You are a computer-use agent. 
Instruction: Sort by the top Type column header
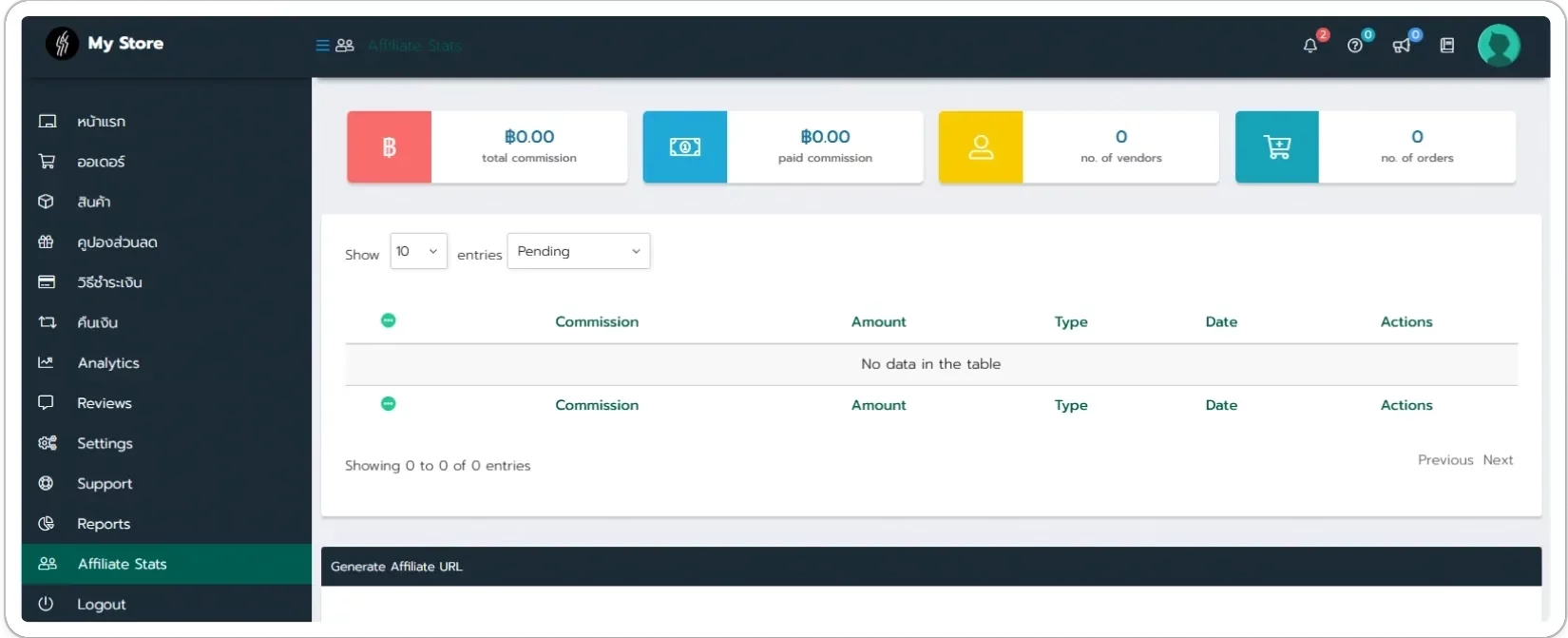(x=1071, y=322)
